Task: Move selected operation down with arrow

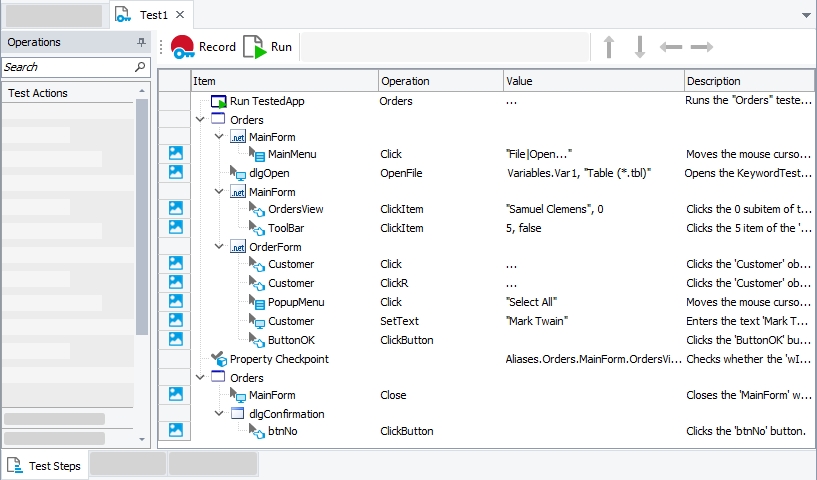Action: point(640,47)
